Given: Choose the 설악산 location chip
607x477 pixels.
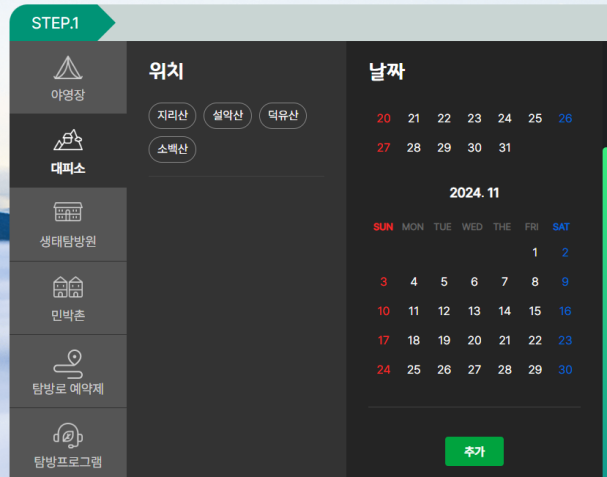Looking at the screenshot, I should coord(228,115).
